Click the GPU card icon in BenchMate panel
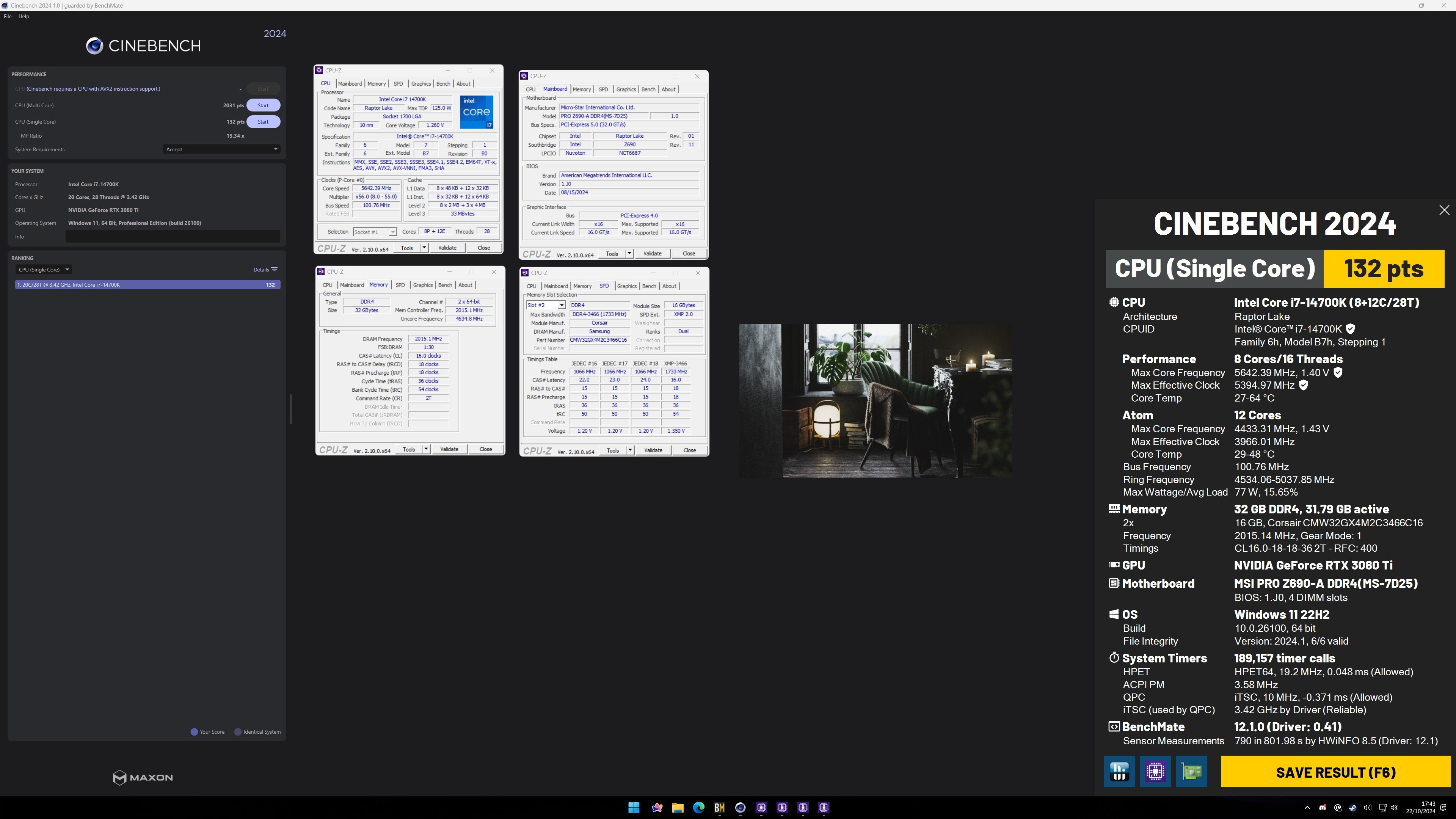This screenshot has width=1456, height=819. pos(1191,772)
